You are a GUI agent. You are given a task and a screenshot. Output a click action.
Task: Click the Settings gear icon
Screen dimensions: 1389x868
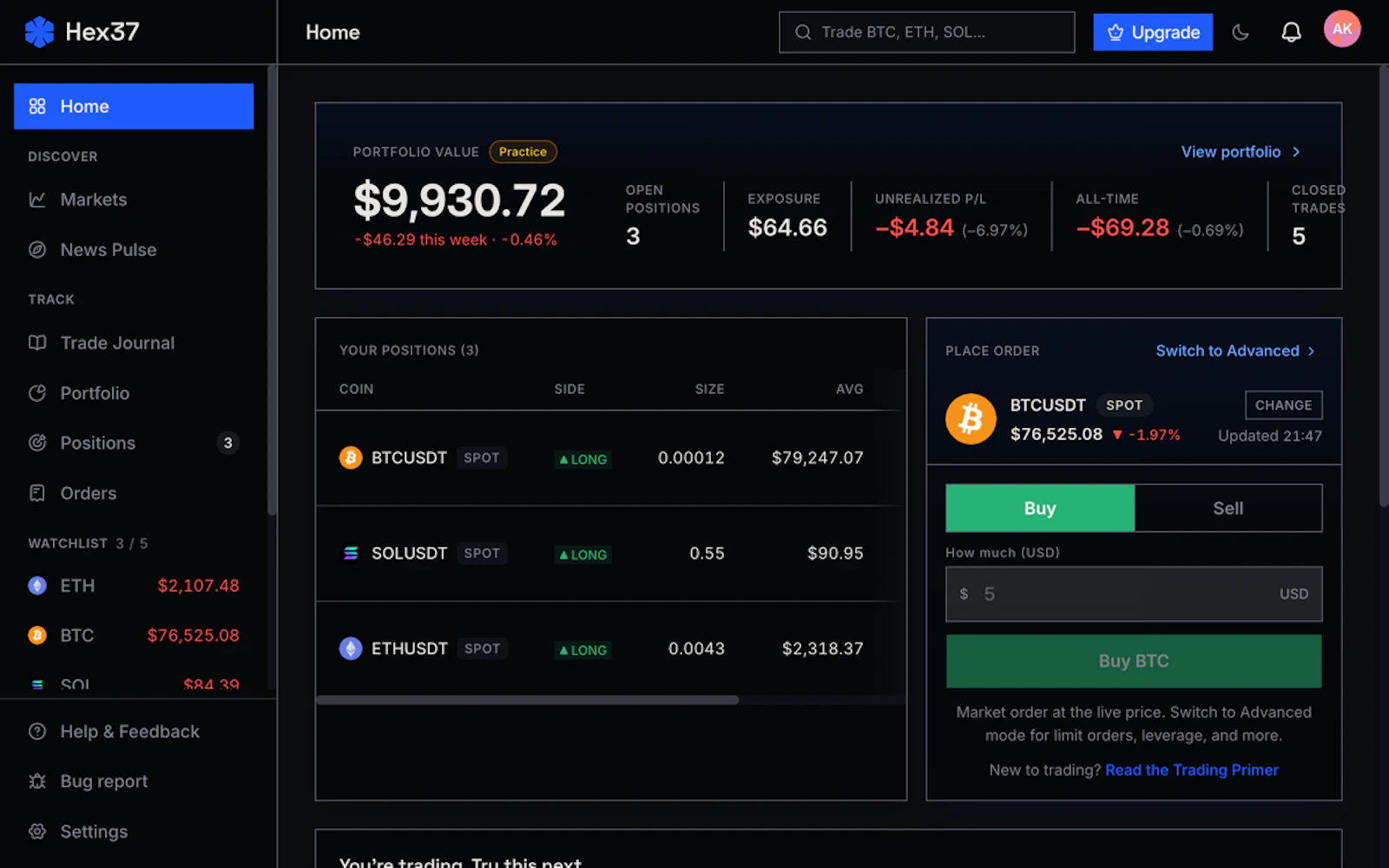tap(37, 832)
